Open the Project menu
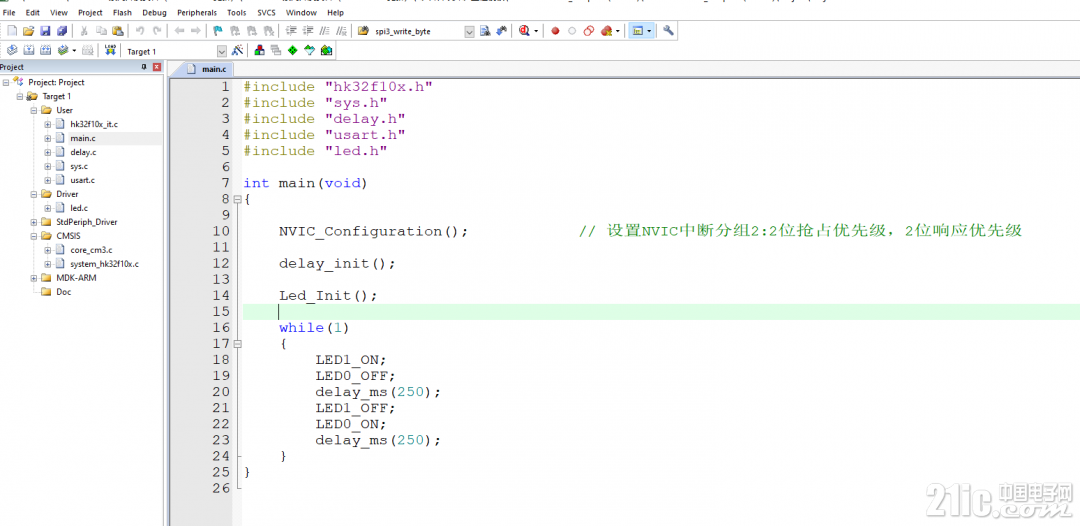The width and height of the screenshot is (1080, 526). click(x=90, y=12)
